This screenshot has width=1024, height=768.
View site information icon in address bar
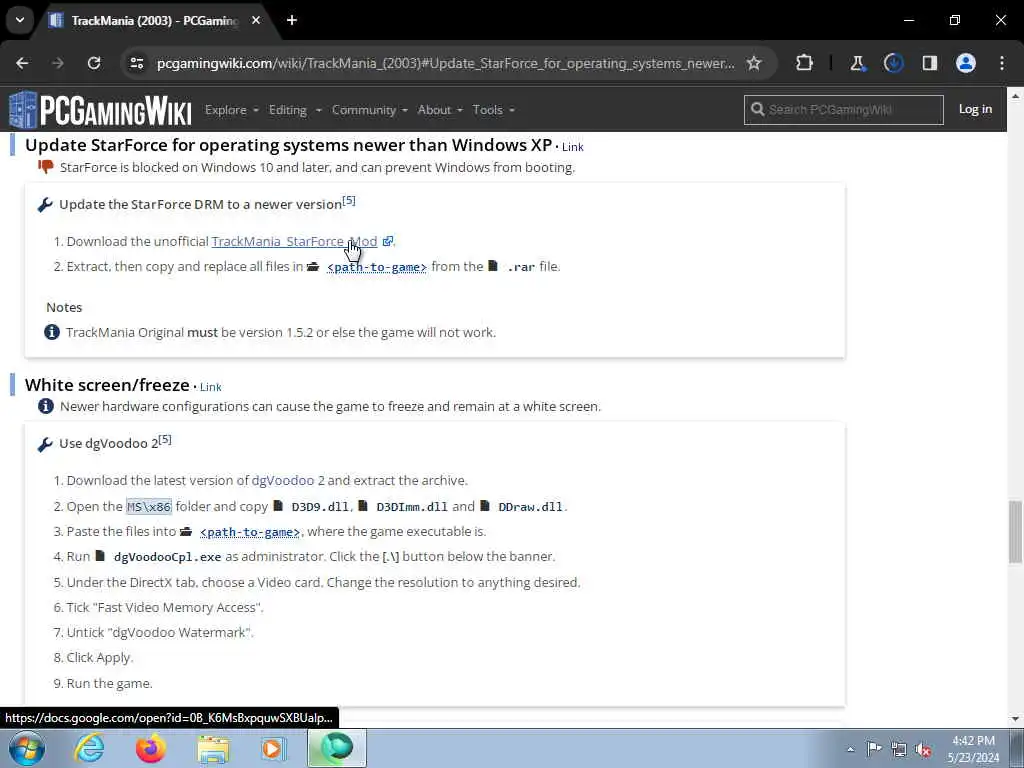coord(136,63)
